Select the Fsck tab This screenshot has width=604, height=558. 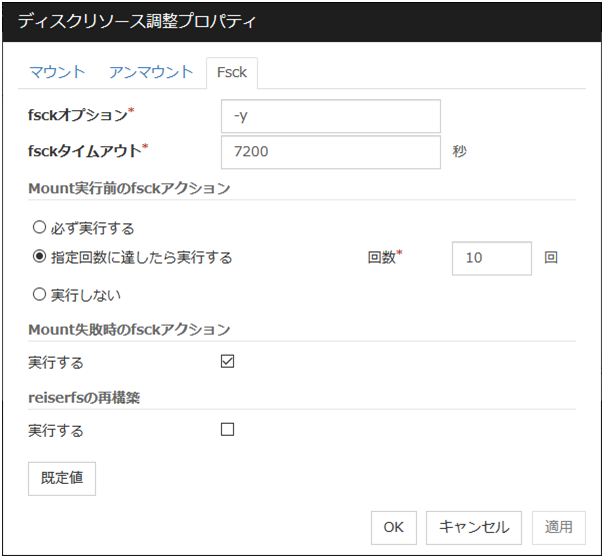tap(232, 73)
